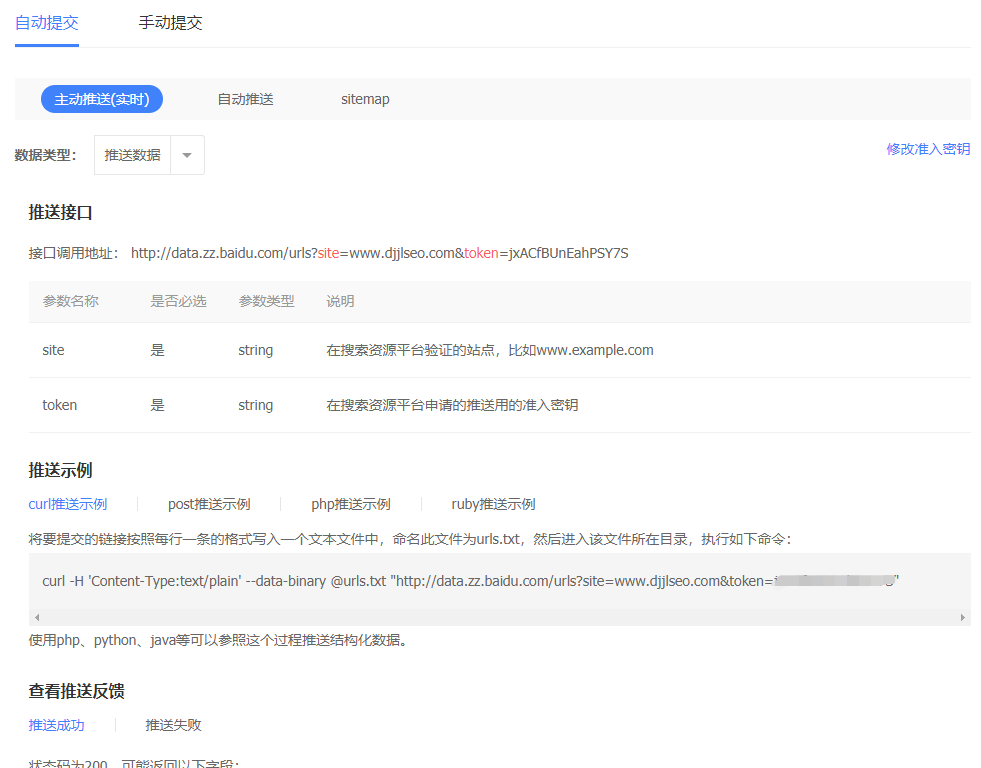The image size is (981, 768).
Task: Choose the 自动推送 submission mode
Action: (245, 99)
